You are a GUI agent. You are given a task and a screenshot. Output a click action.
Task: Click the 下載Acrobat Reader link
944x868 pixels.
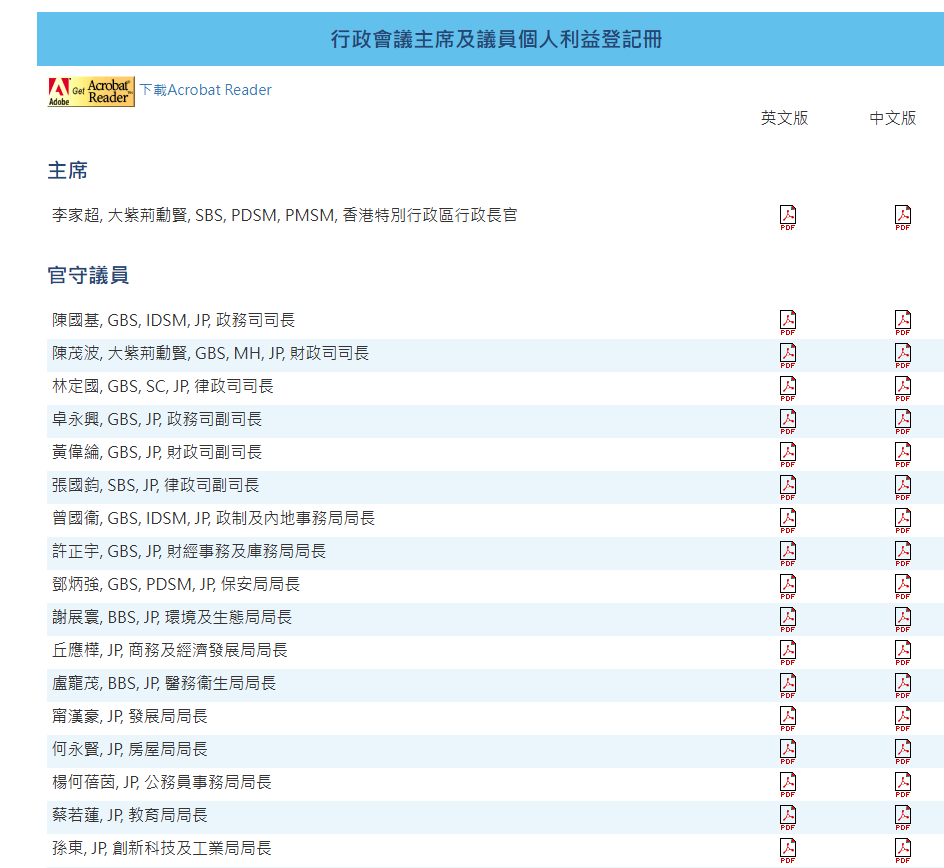tap(205, 90)
